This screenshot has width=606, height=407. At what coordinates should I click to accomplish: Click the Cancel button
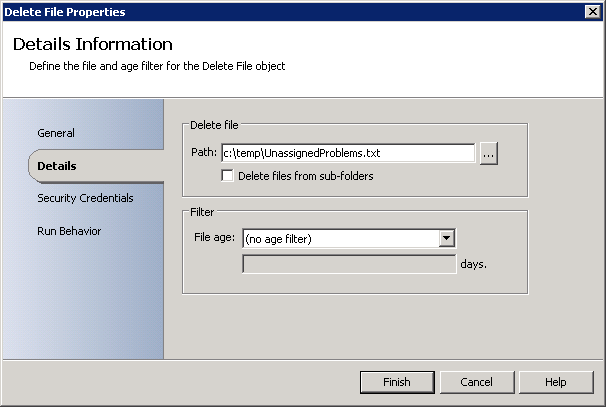coord(476,382)
